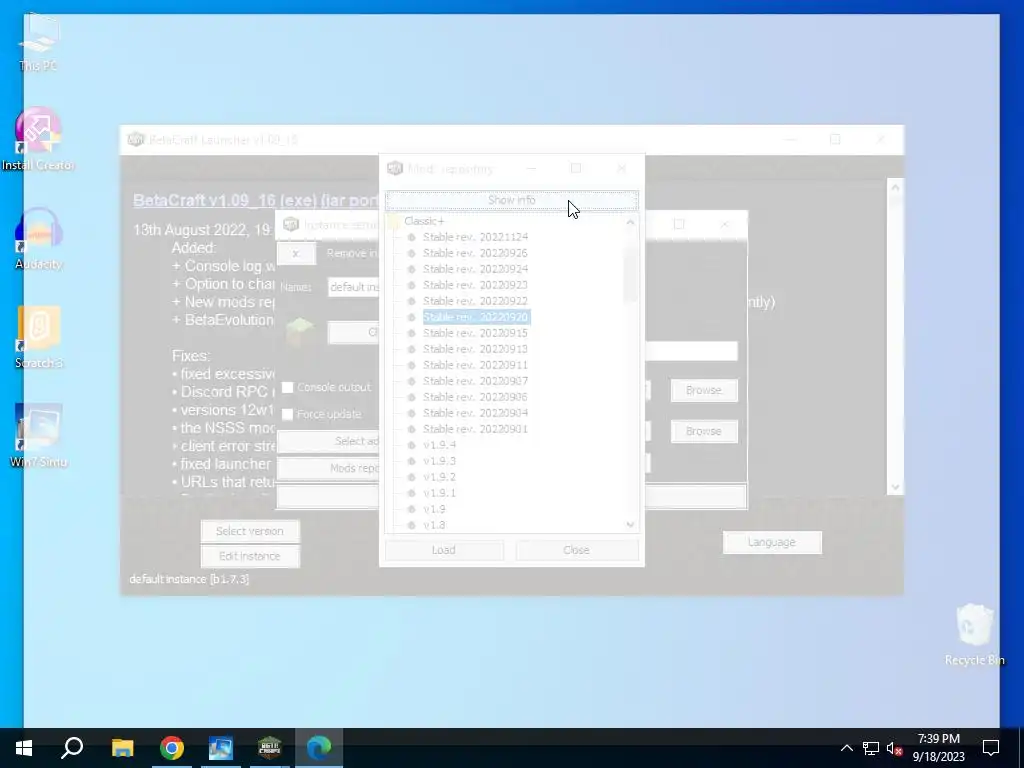Click Language button in BetaCraft Launcher
Image resolution: width=1024 pixels, height=768 pixels.
(772, 542)
